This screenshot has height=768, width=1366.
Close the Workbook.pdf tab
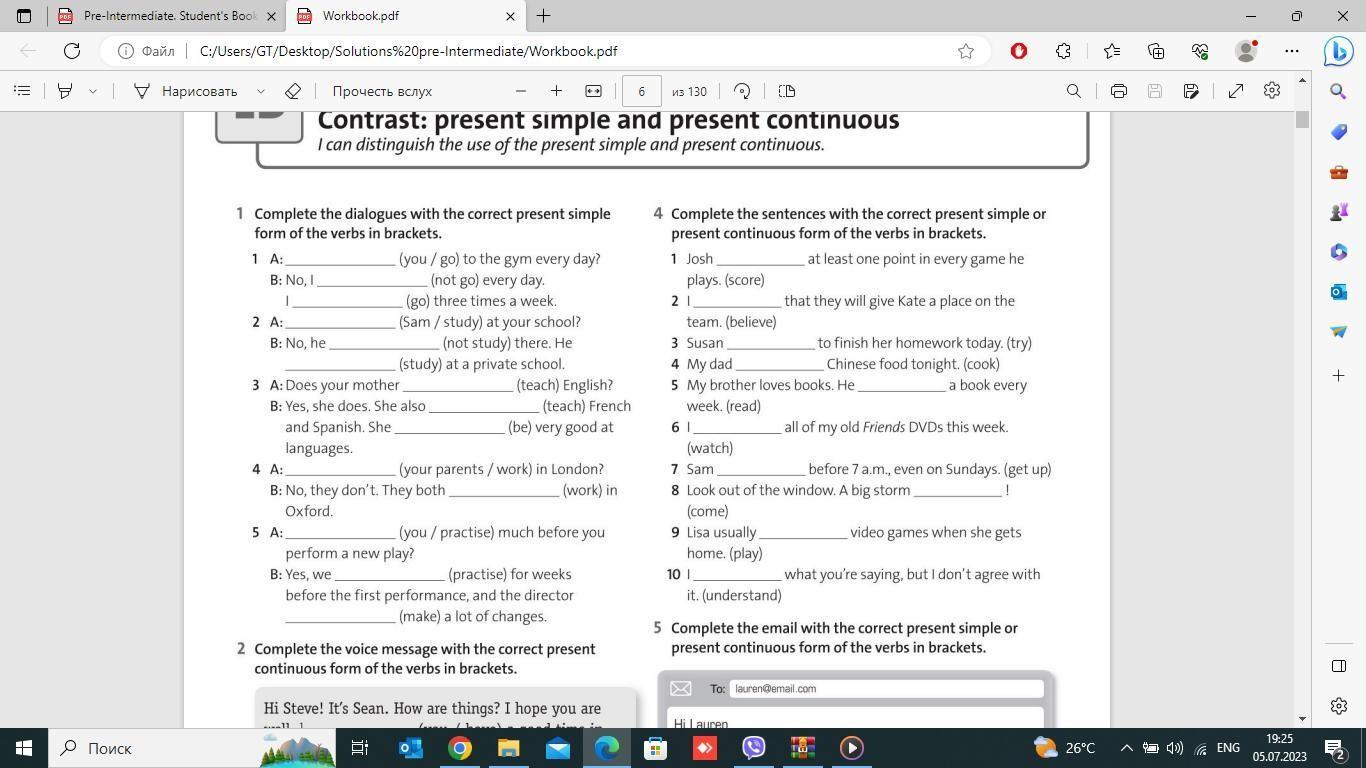click(x=510, y=16)
